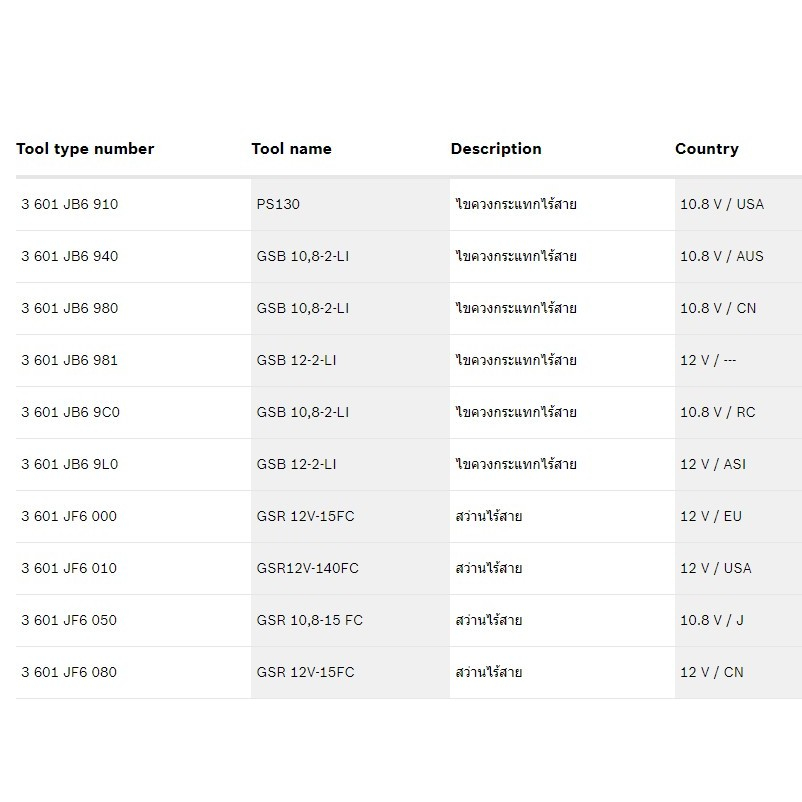Select type number 3 601 JB6 910

pos(70,204)
